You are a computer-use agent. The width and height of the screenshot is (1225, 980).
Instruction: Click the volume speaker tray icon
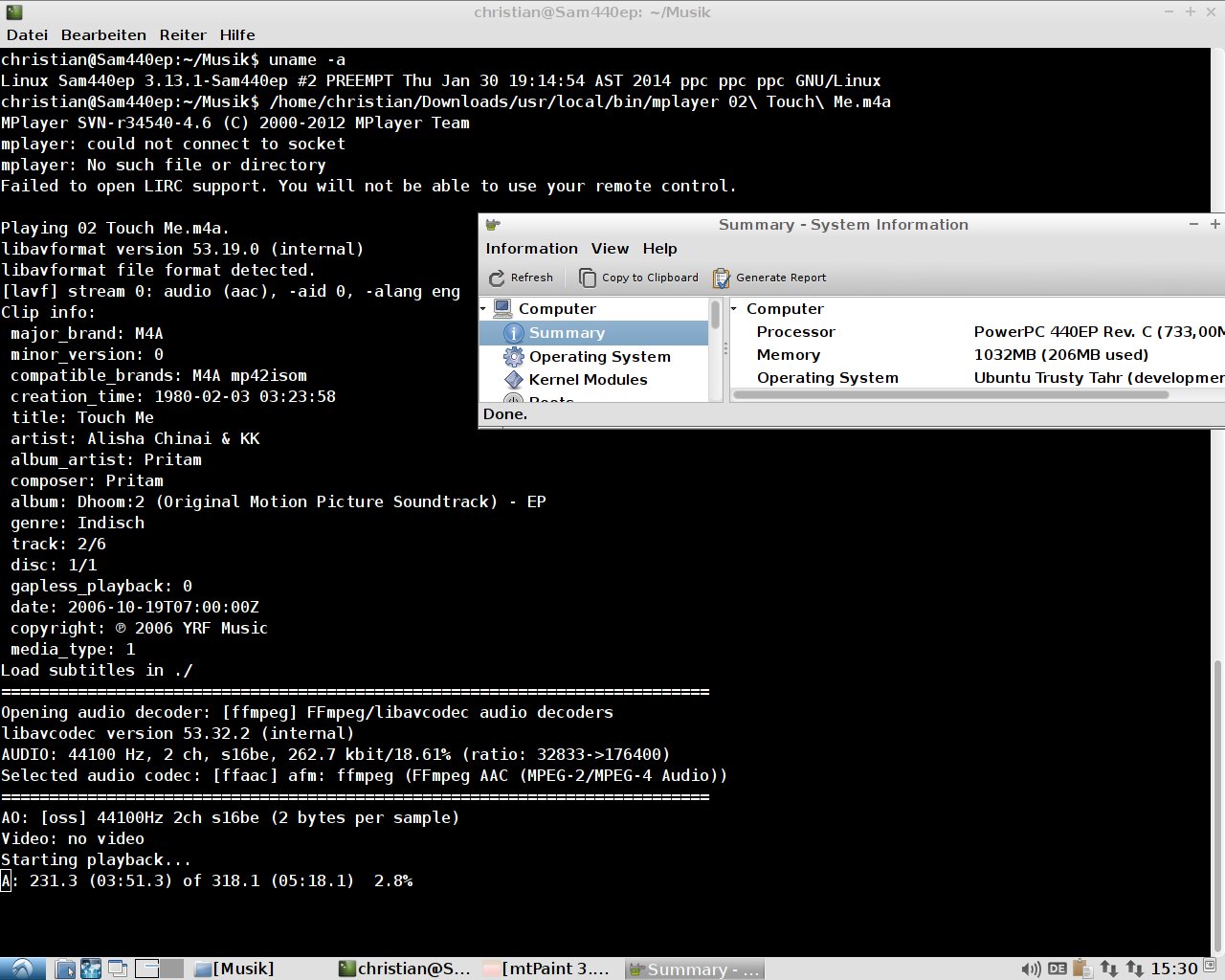pyautogui.click(x=1031, y=969)
